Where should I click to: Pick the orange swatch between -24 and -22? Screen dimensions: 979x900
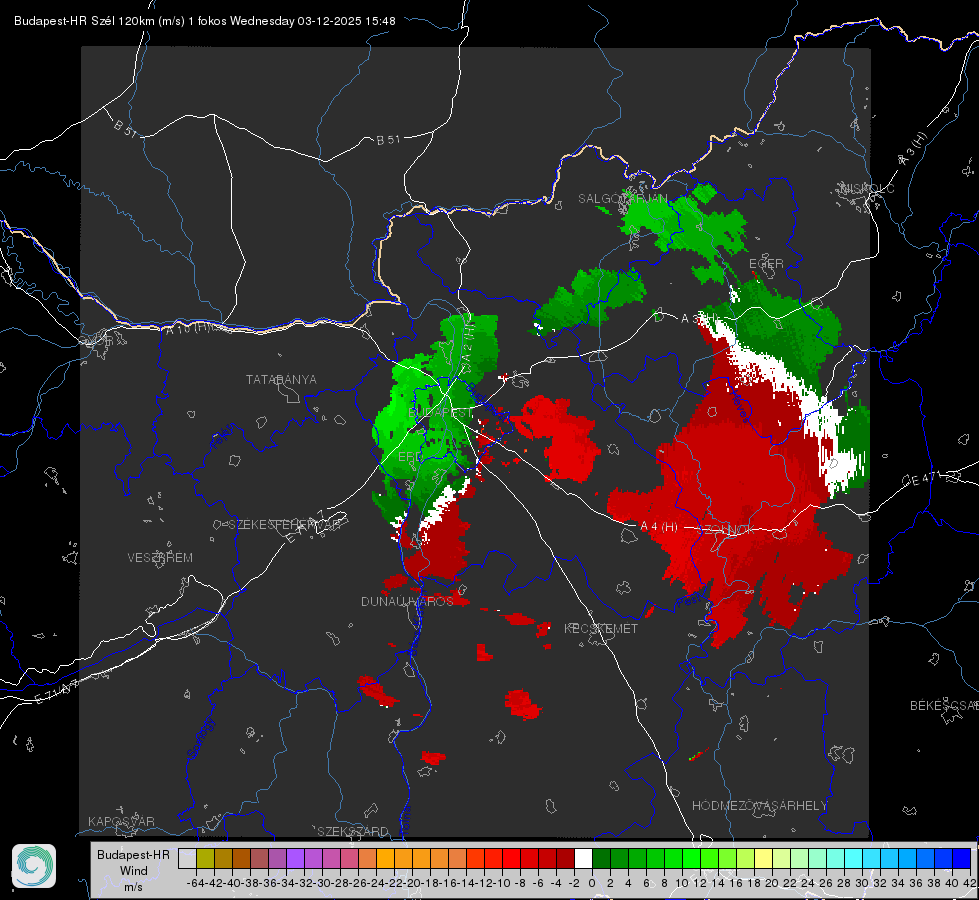[385, 858]
